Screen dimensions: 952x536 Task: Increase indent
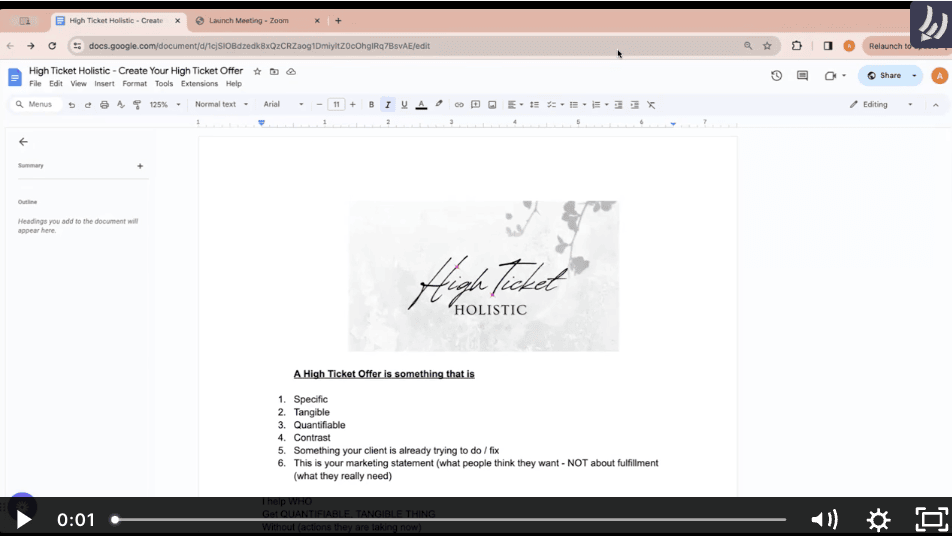click(634, 105)
